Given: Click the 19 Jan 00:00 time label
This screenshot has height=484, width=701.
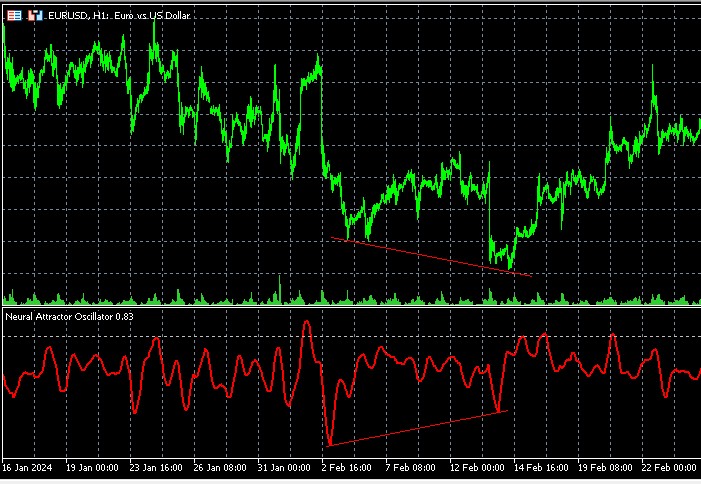Looking at the screenshot, I should (x=92, y=468).
